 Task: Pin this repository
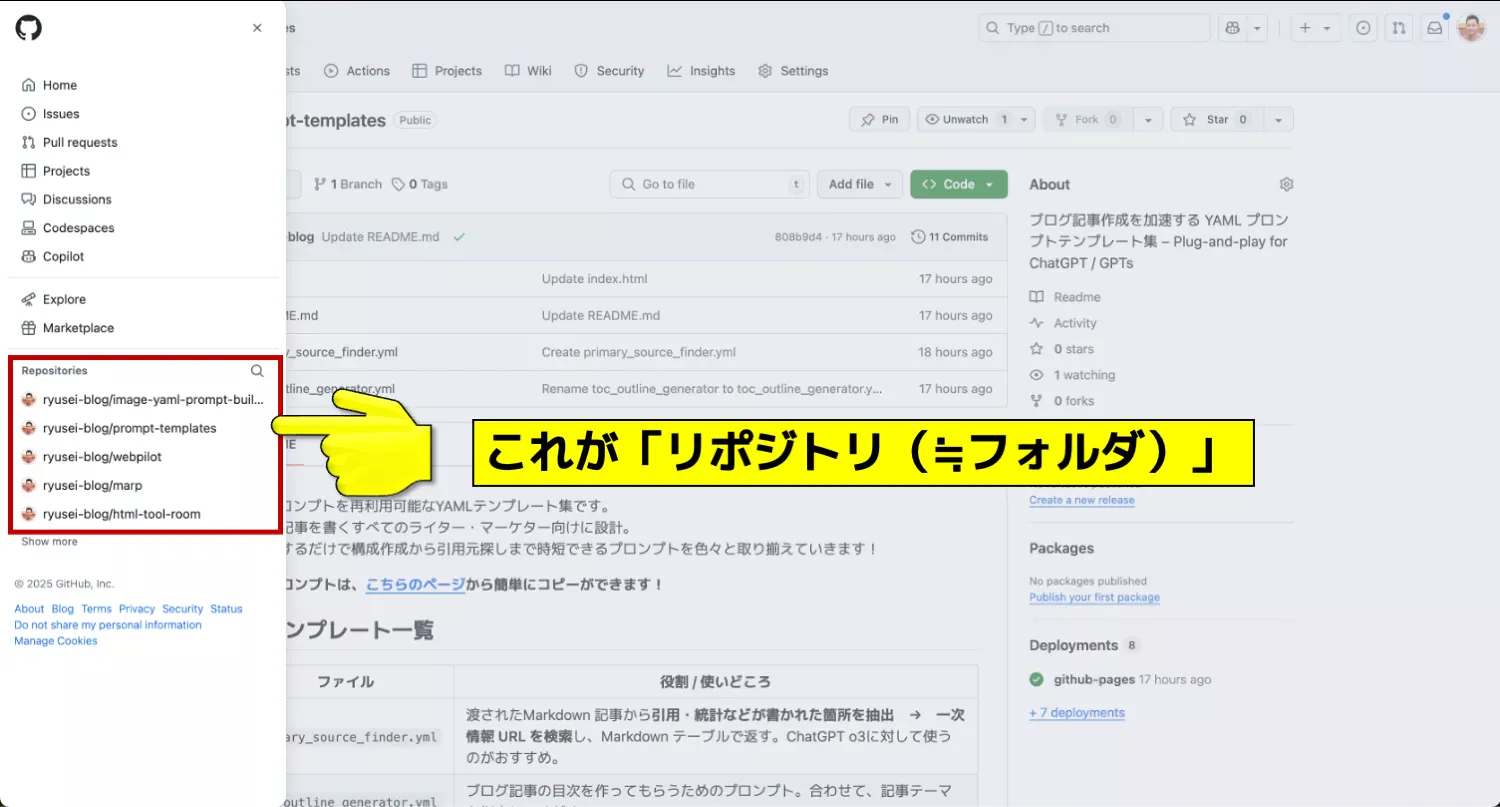(x=879, y=119)
